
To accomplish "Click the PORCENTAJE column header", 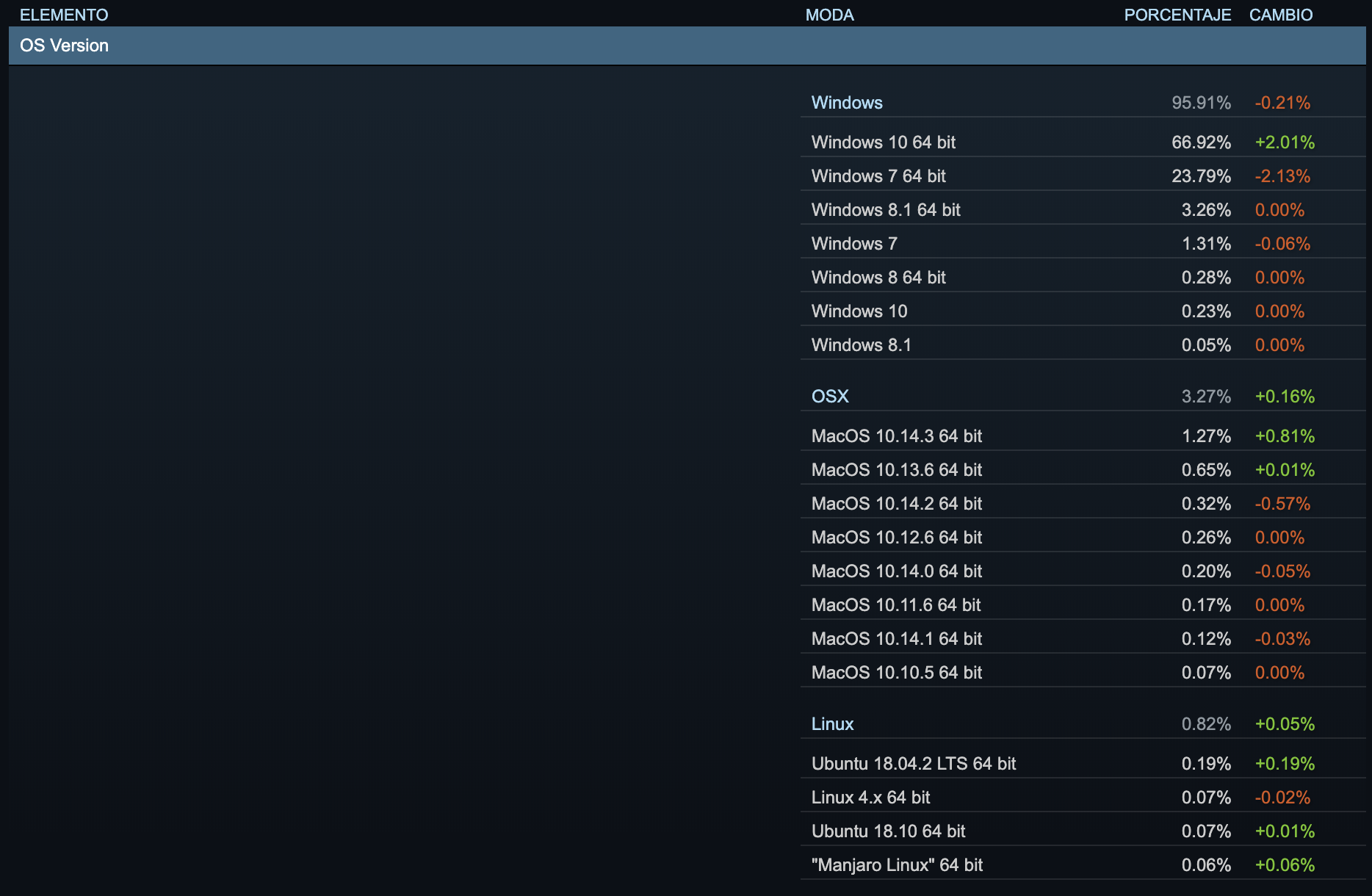I will pos(1177,15).
